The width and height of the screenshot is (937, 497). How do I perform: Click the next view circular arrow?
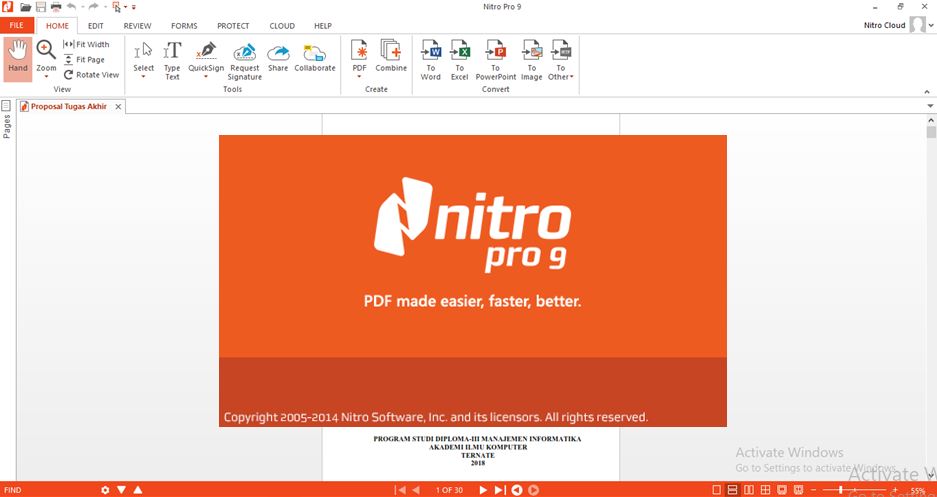(534, 490)
